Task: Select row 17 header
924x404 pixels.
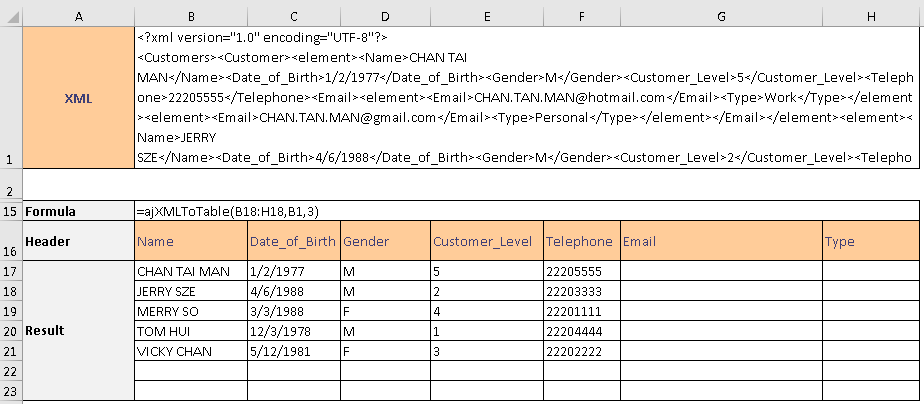Action: coord(11,271)
